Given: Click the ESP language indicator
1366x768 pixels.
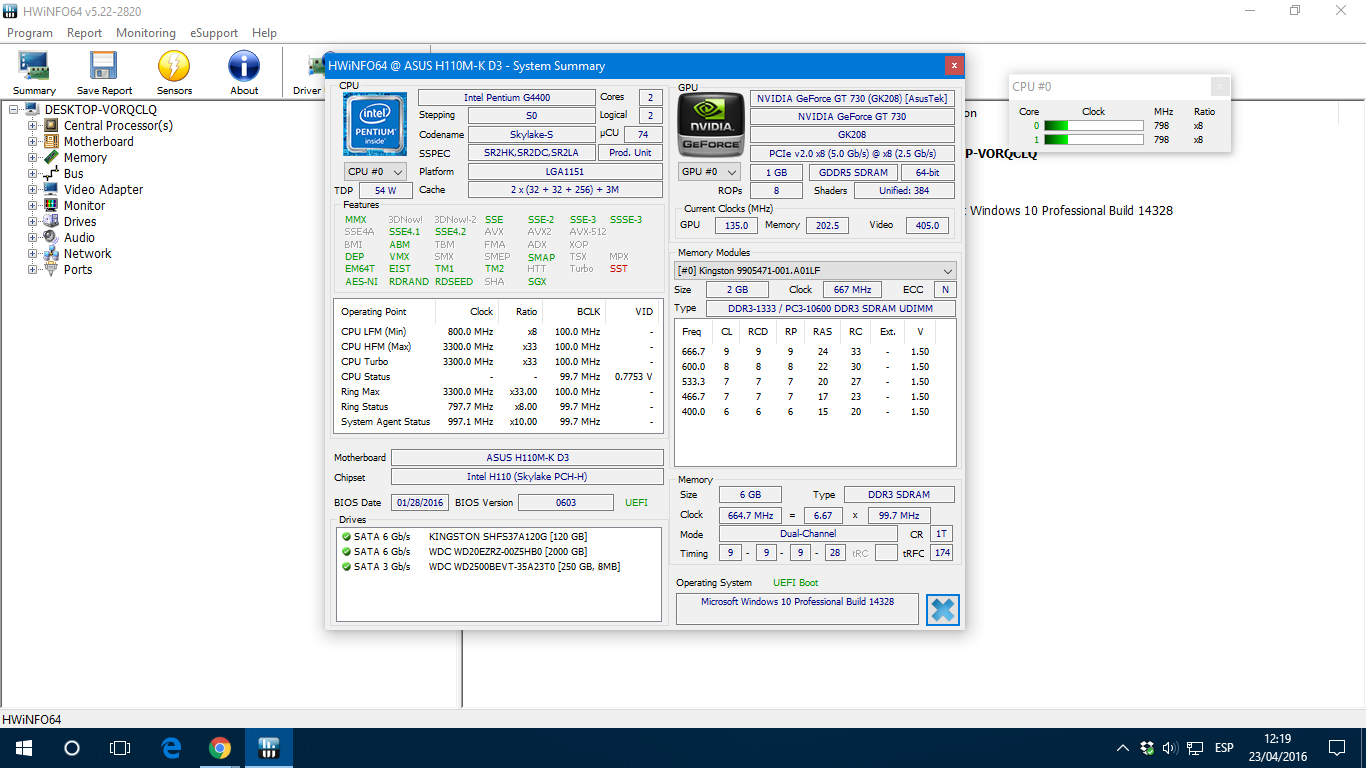Looking at the screenshot, I should [1223, 748].
